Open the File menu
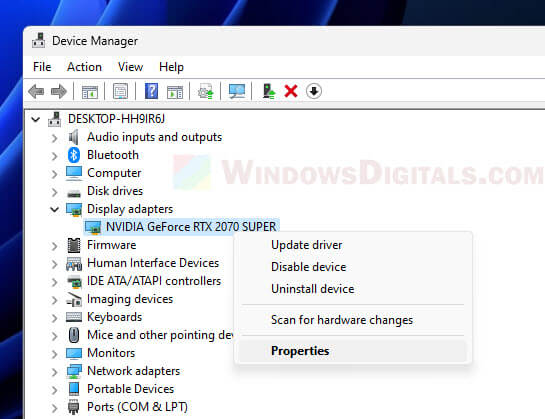Screen dimensions: 545x419 pos(42,67)
